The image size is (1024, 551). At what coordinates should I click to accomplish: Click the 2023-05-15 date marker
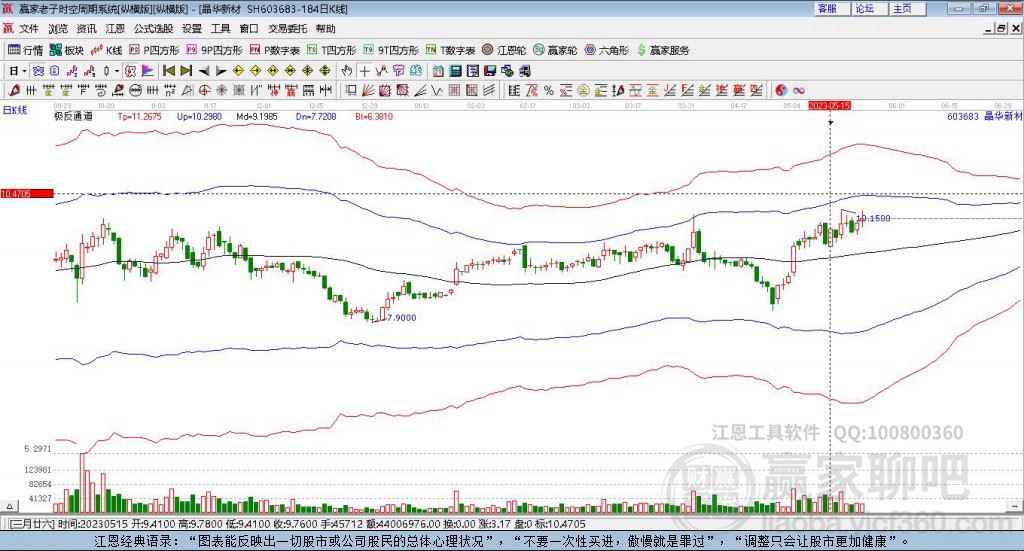pos(829,105)
